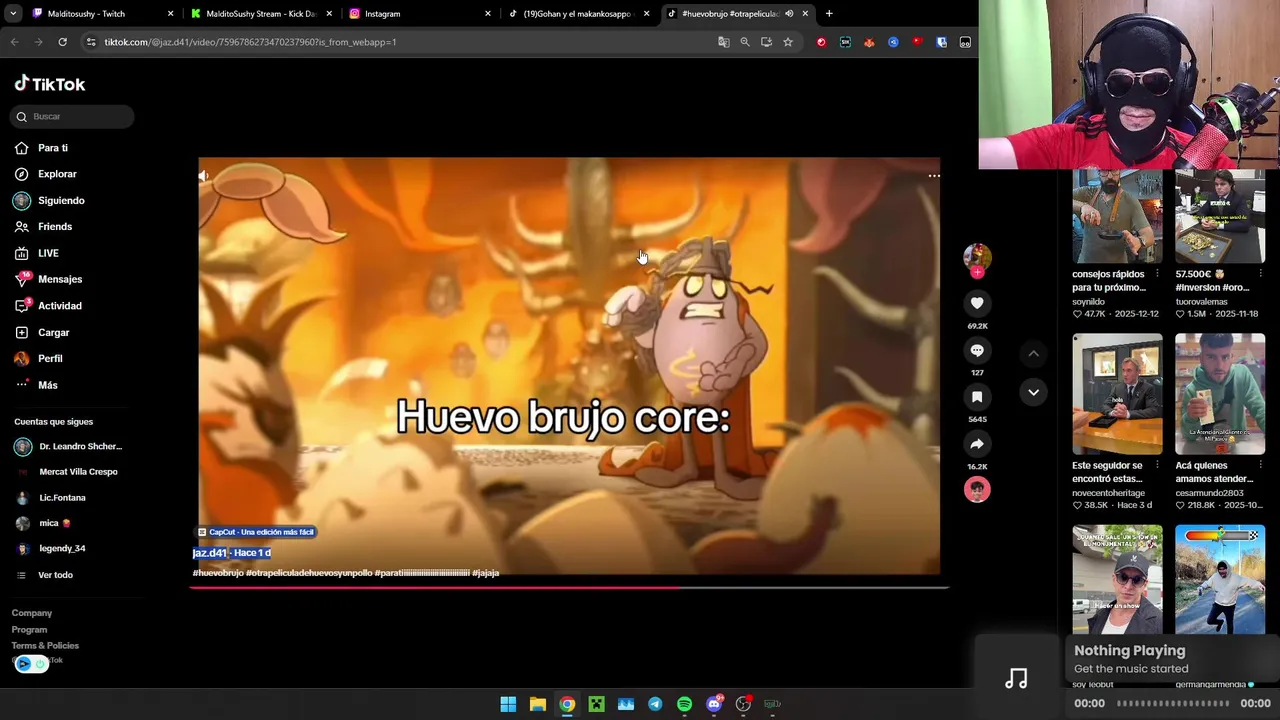The image size is (1280, 720).
Task: Open the translate page icon
Action: 724,42
